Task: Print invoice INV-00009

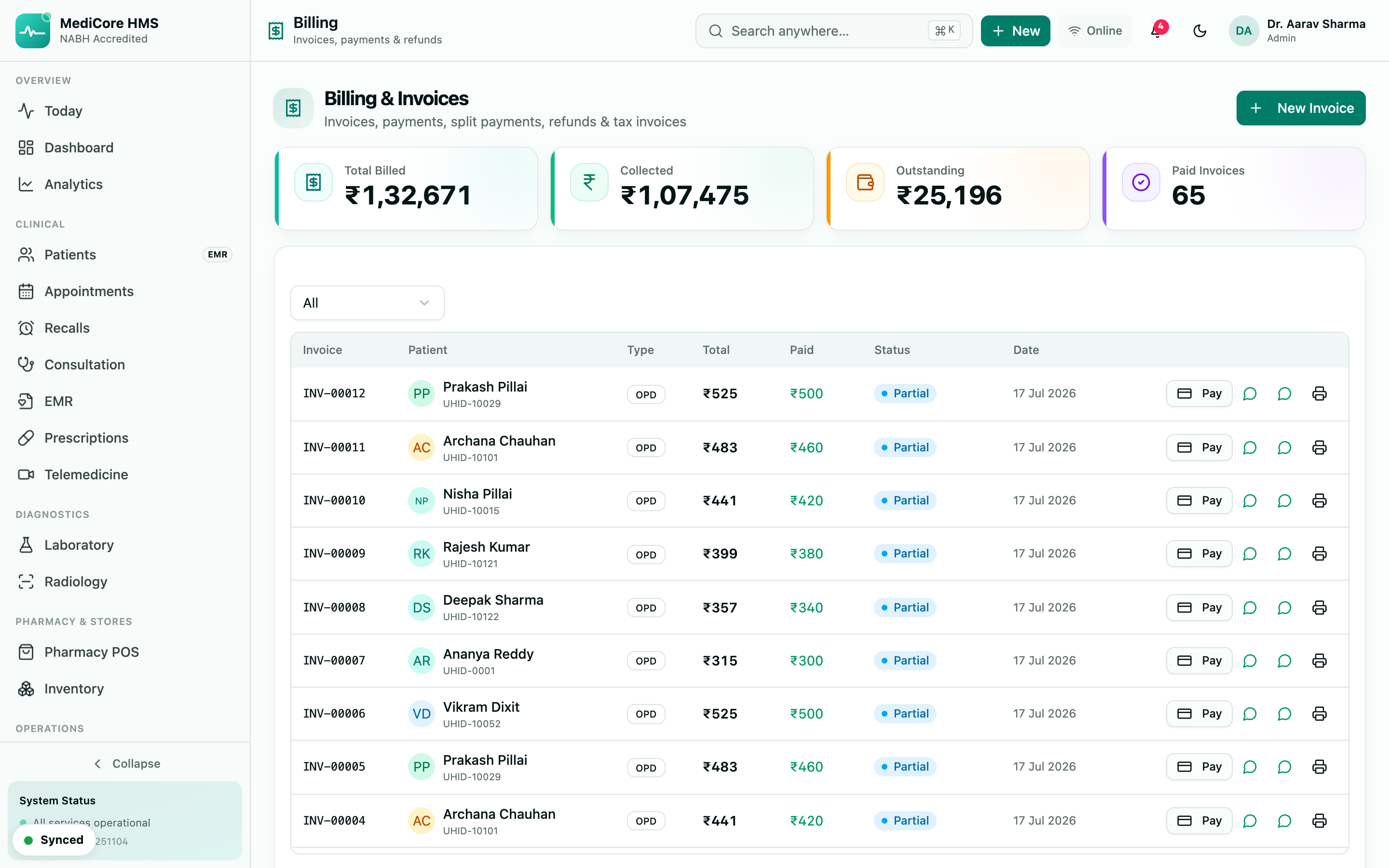Action: [1319, 554]
